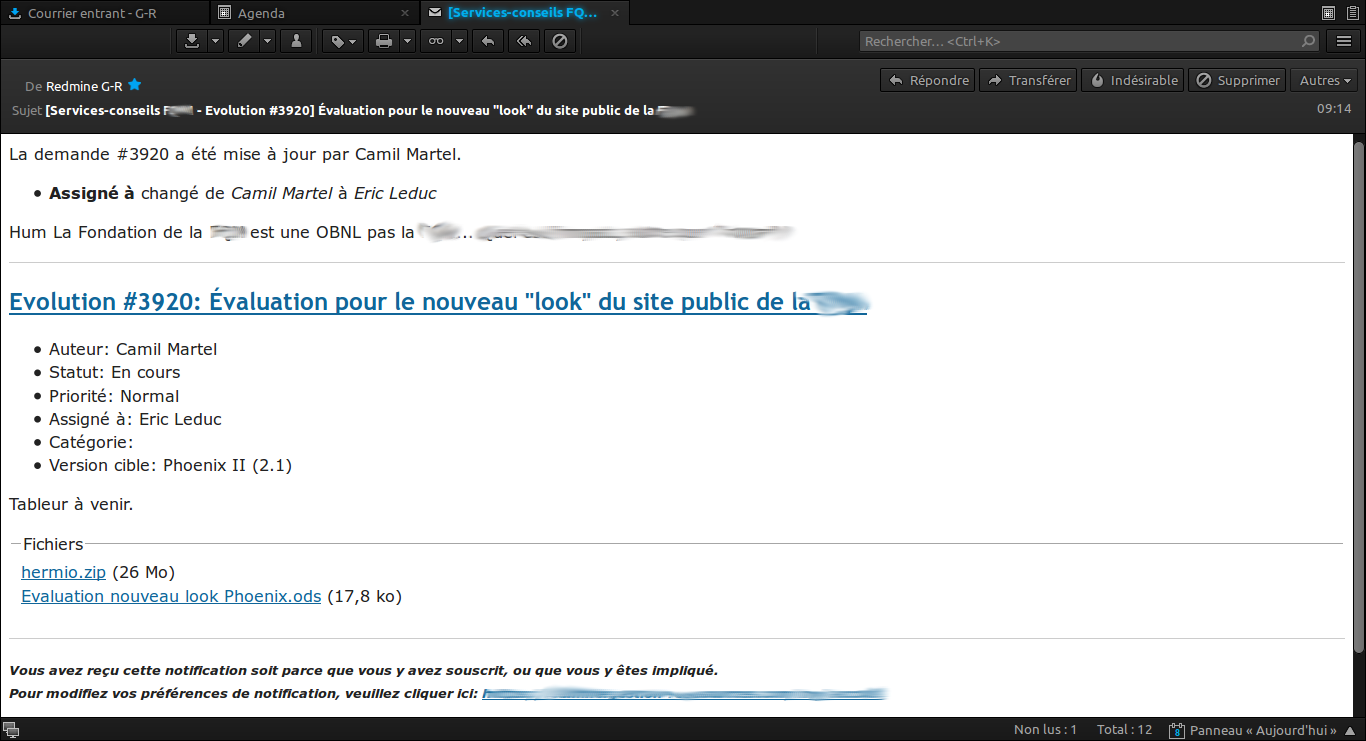Image resolution: width=1366 pixels, height=741 pixels.
Task: Open the address book contact icon
Action: tap(295, 41)
